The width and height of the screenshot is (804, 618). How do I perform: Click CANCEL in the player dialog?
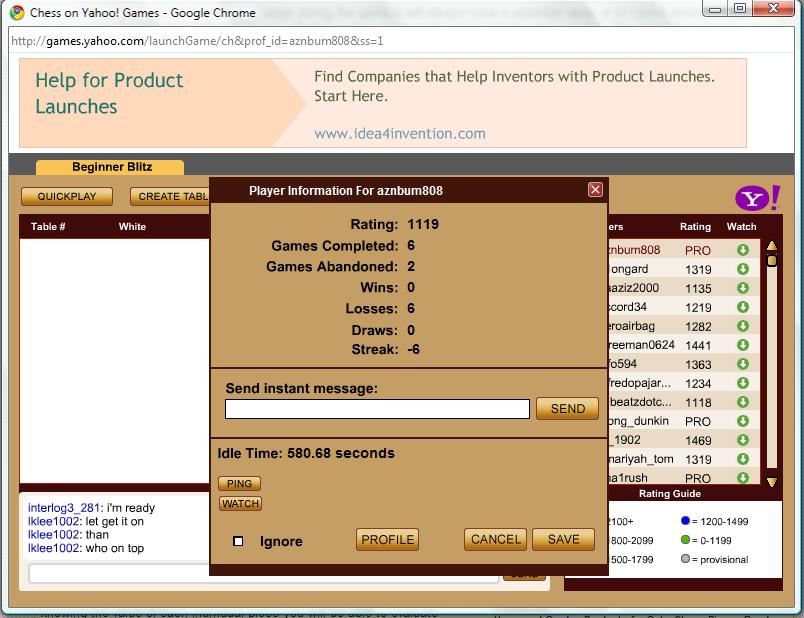pos(495,540)
